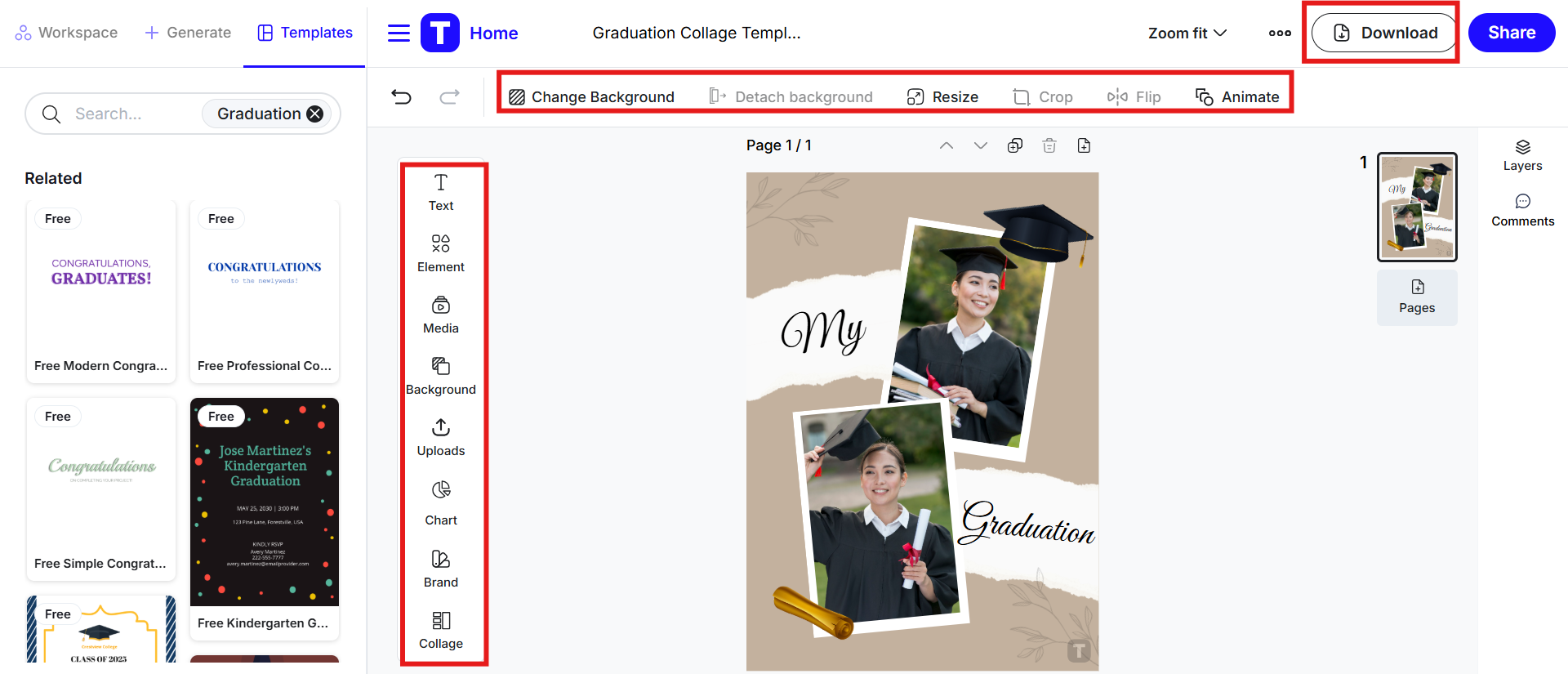The height and width of the screenshot is (674, 1568).
Task: Open the Class of 2025 template
Action: 101,629
